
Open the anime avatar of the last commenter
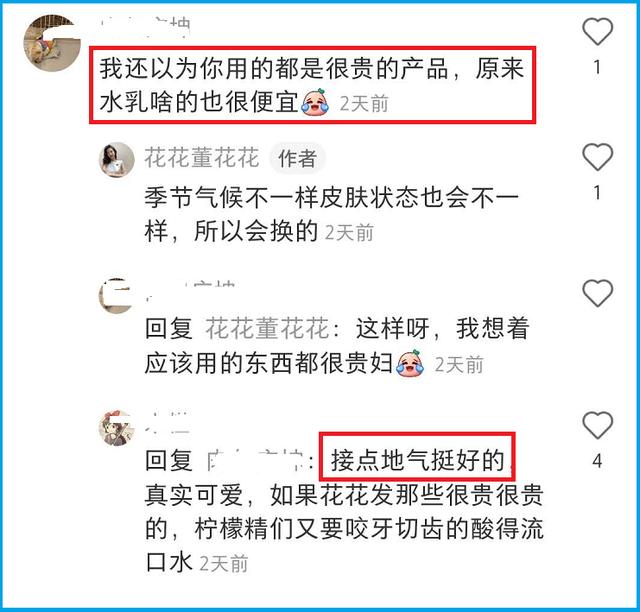point(117,428)
